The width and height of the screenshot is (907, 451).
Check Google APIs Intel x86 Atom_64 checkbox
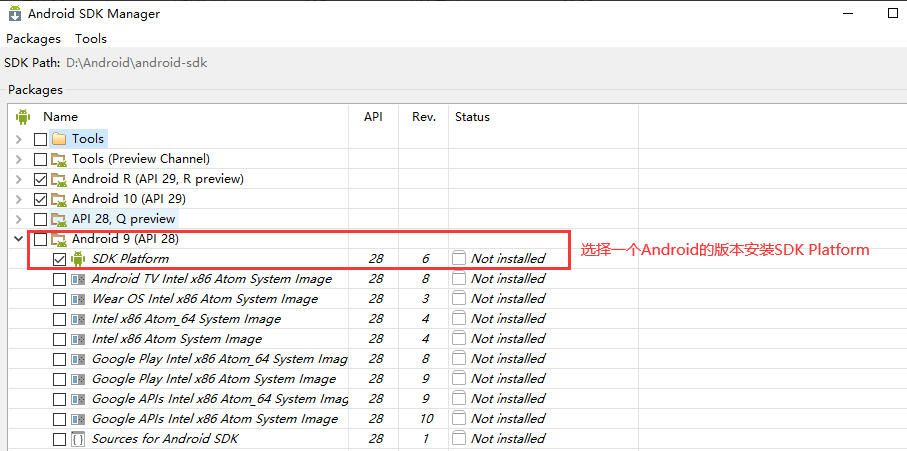point(60,400)
